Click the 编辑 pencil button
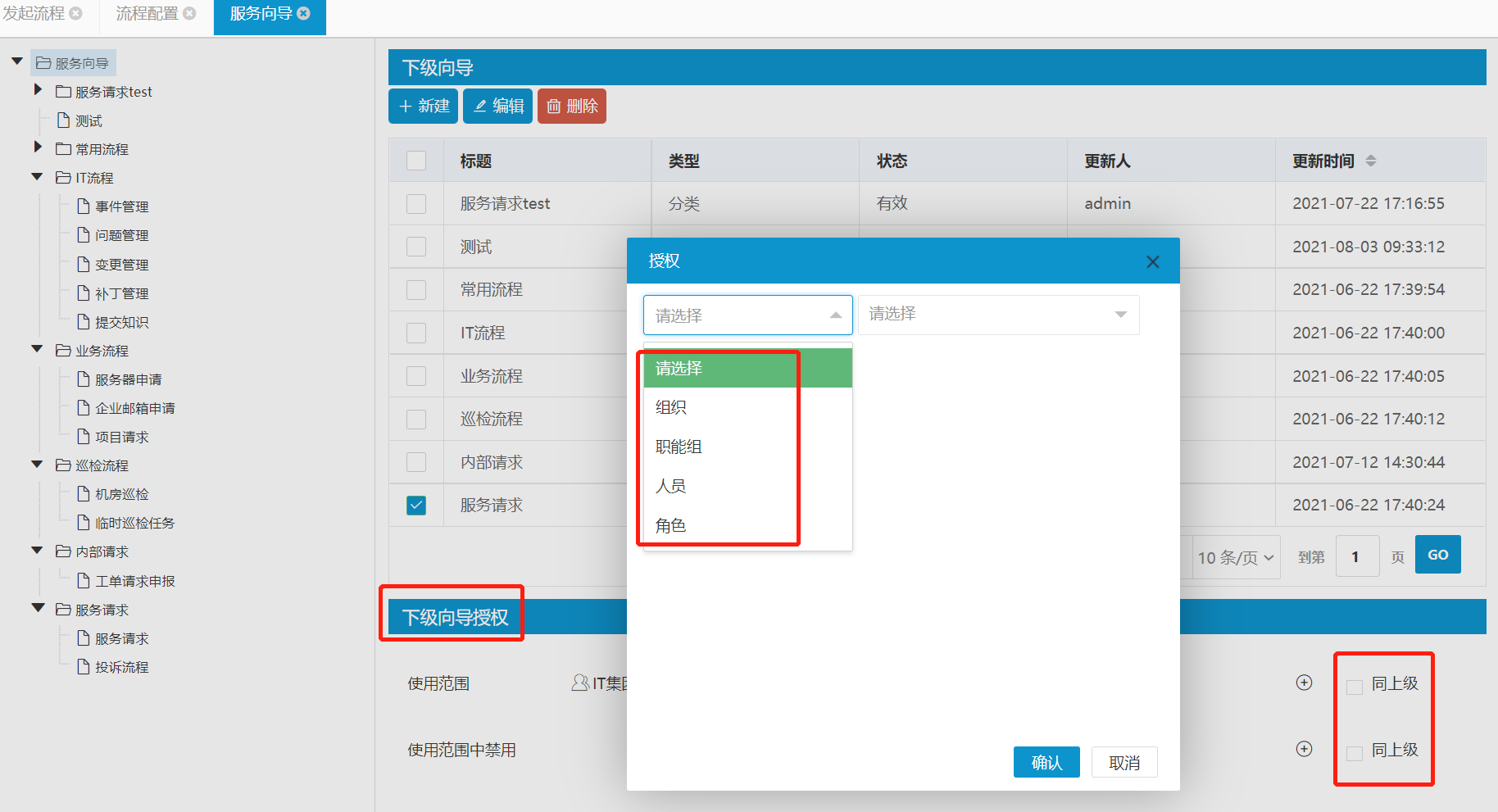The height and width of the screenshot is (812, 1498). [x=497, y=107]
